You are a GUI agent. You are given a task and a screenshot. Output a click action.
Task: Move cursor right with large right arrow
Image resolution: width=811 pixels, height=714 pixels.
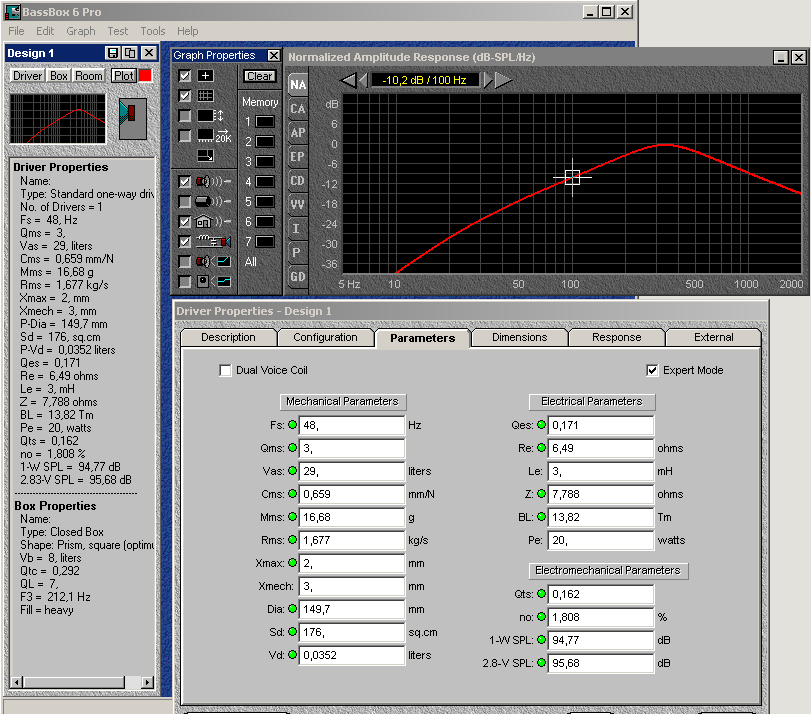click(x=503, y=80)
